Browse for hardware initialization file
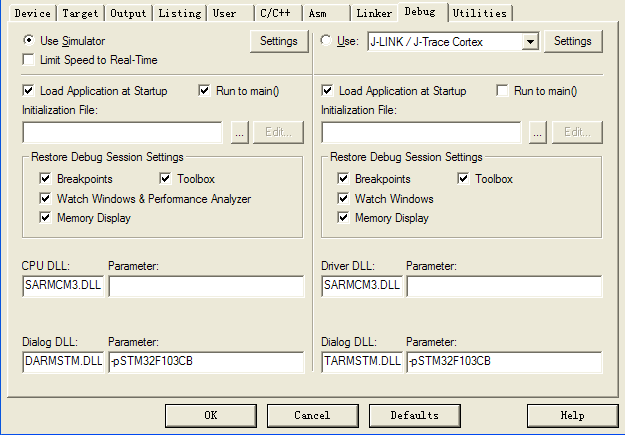 pyautogui.click(x=537, y=132)
